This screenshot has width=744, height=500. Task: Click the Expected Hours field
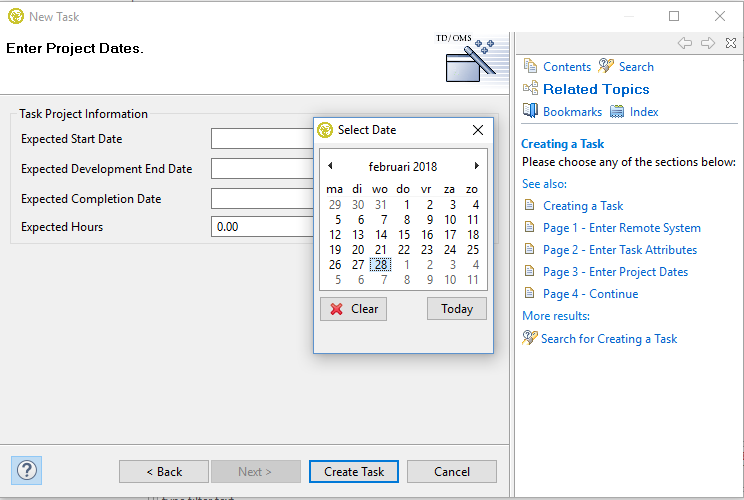tap(262, 227)
